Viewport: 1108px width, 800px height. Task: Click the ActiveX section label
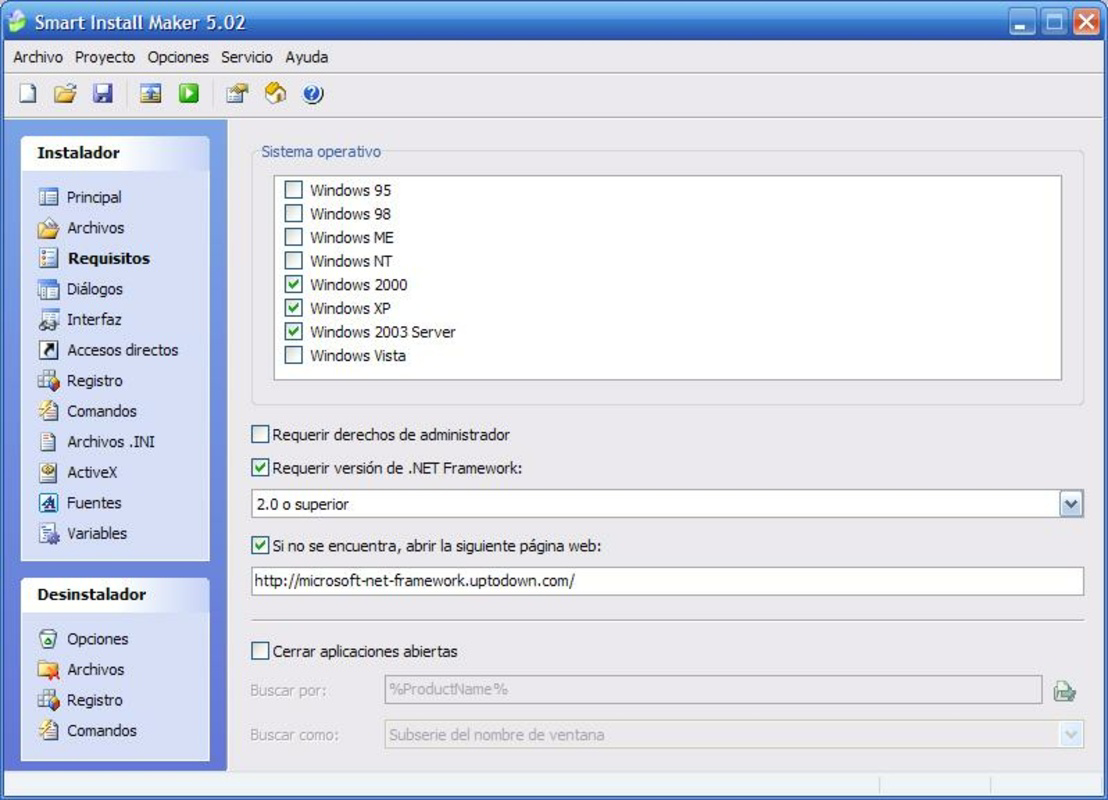click(92, 472)
